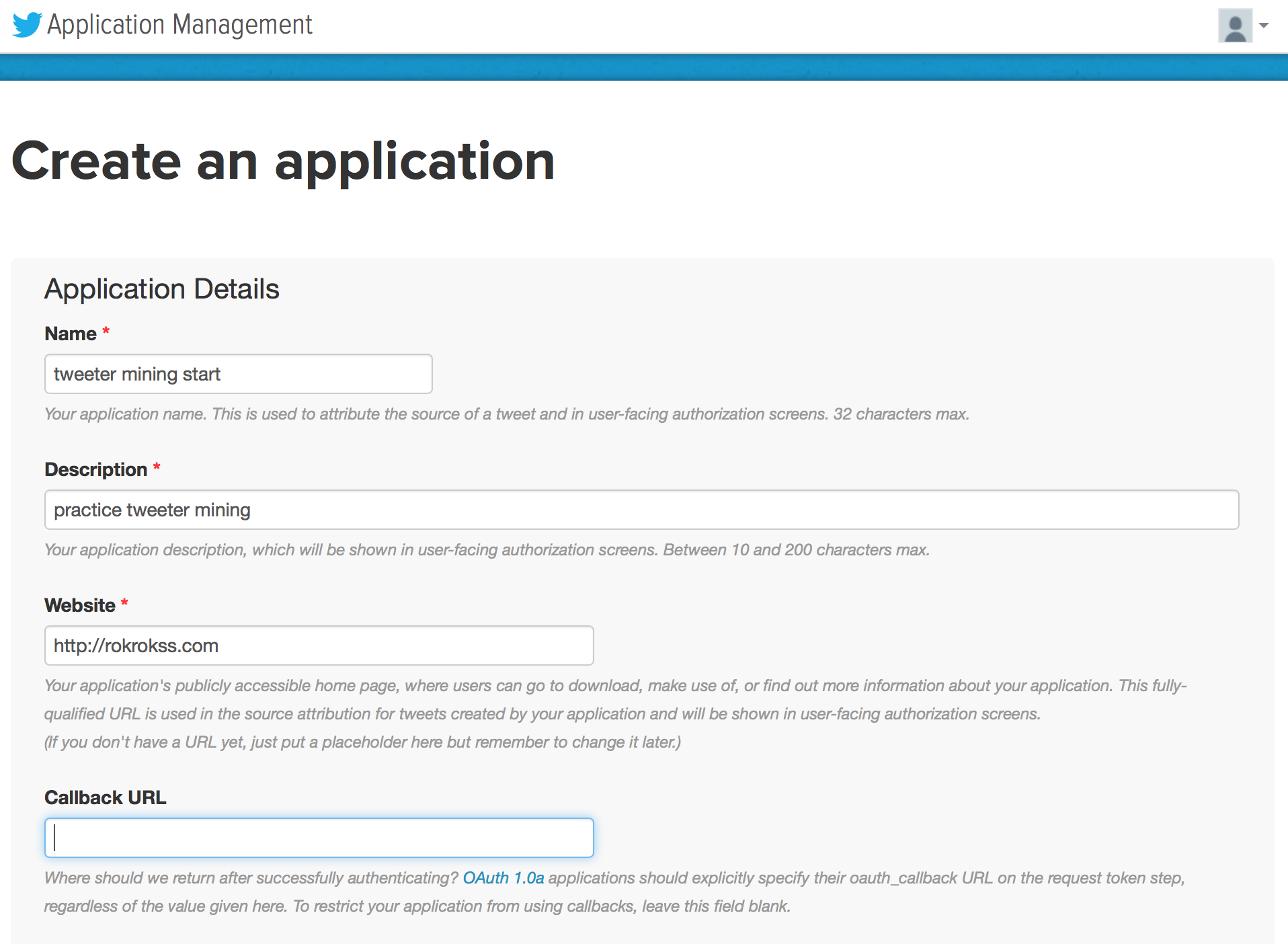Open the user avatar account menu
The height and width of the screenshot is (944, 1288).
(1235, 26)
